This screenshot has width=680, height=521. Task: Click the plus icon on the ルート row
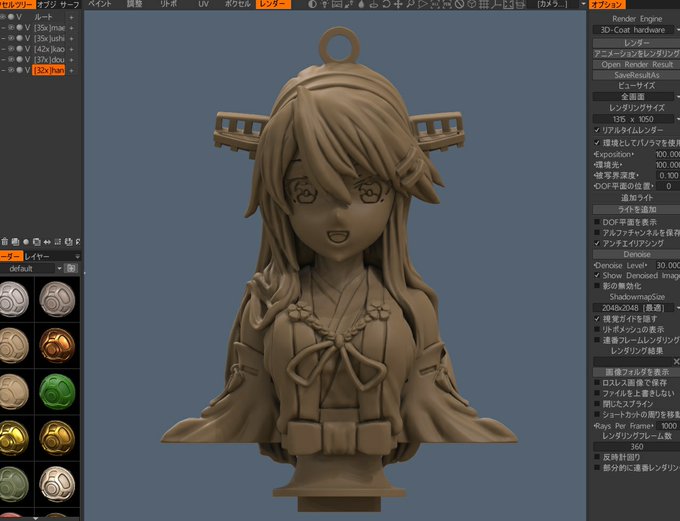(x=72, y=17)
